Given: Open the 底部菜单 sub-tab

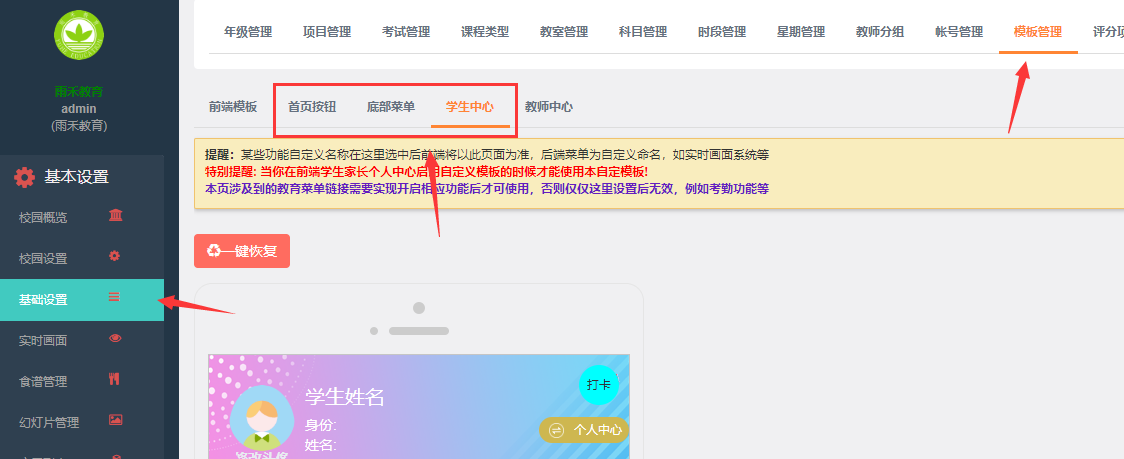Looking at the screenshot, I should (x=391, y=107).
